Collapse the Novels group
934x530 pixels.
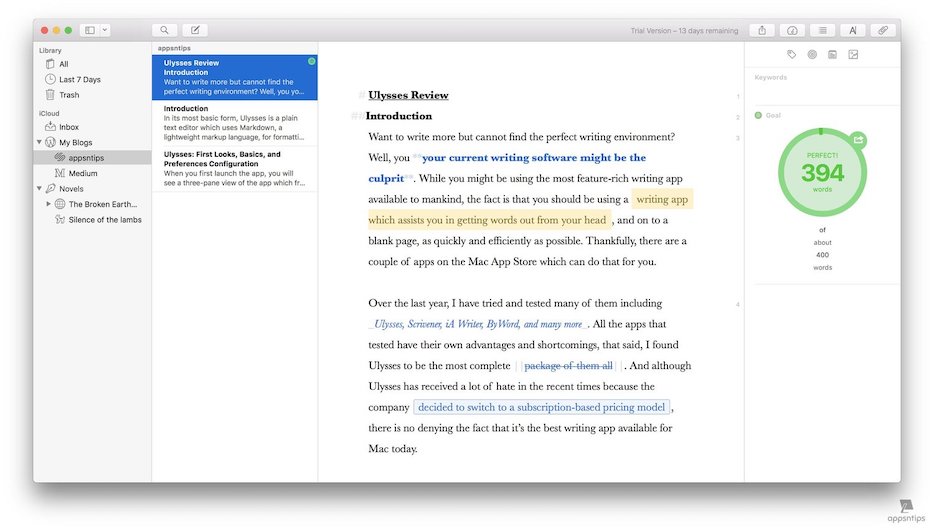point(40,188)
